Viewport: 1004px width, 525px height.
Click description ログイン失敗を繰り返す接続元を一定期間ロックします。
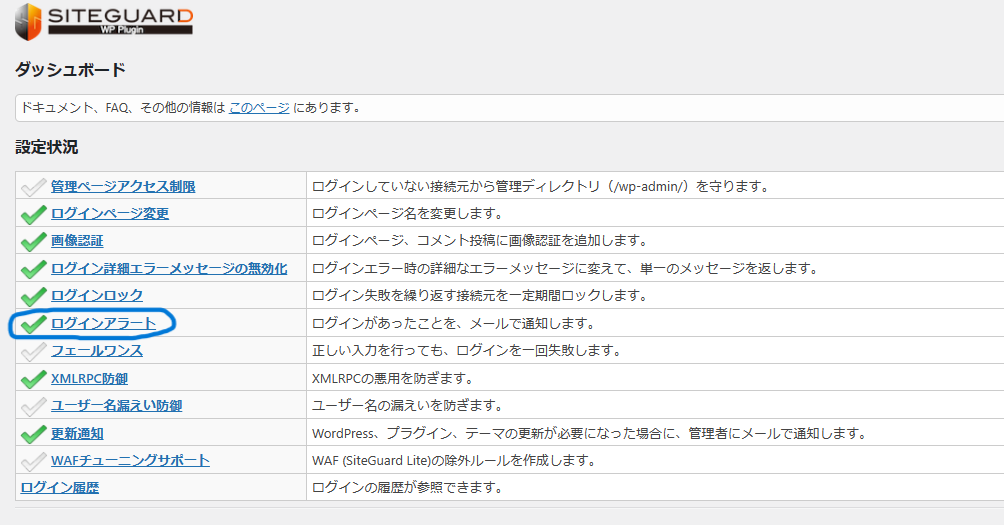click(480, 295)
